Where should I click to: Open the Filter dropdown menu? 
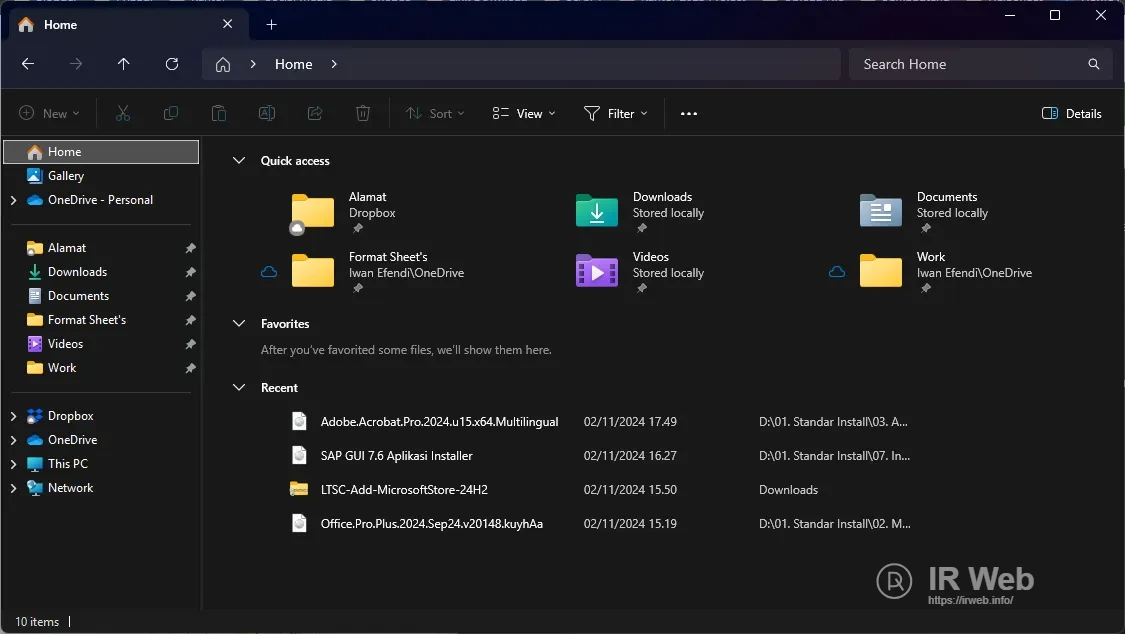click(616, 113)
